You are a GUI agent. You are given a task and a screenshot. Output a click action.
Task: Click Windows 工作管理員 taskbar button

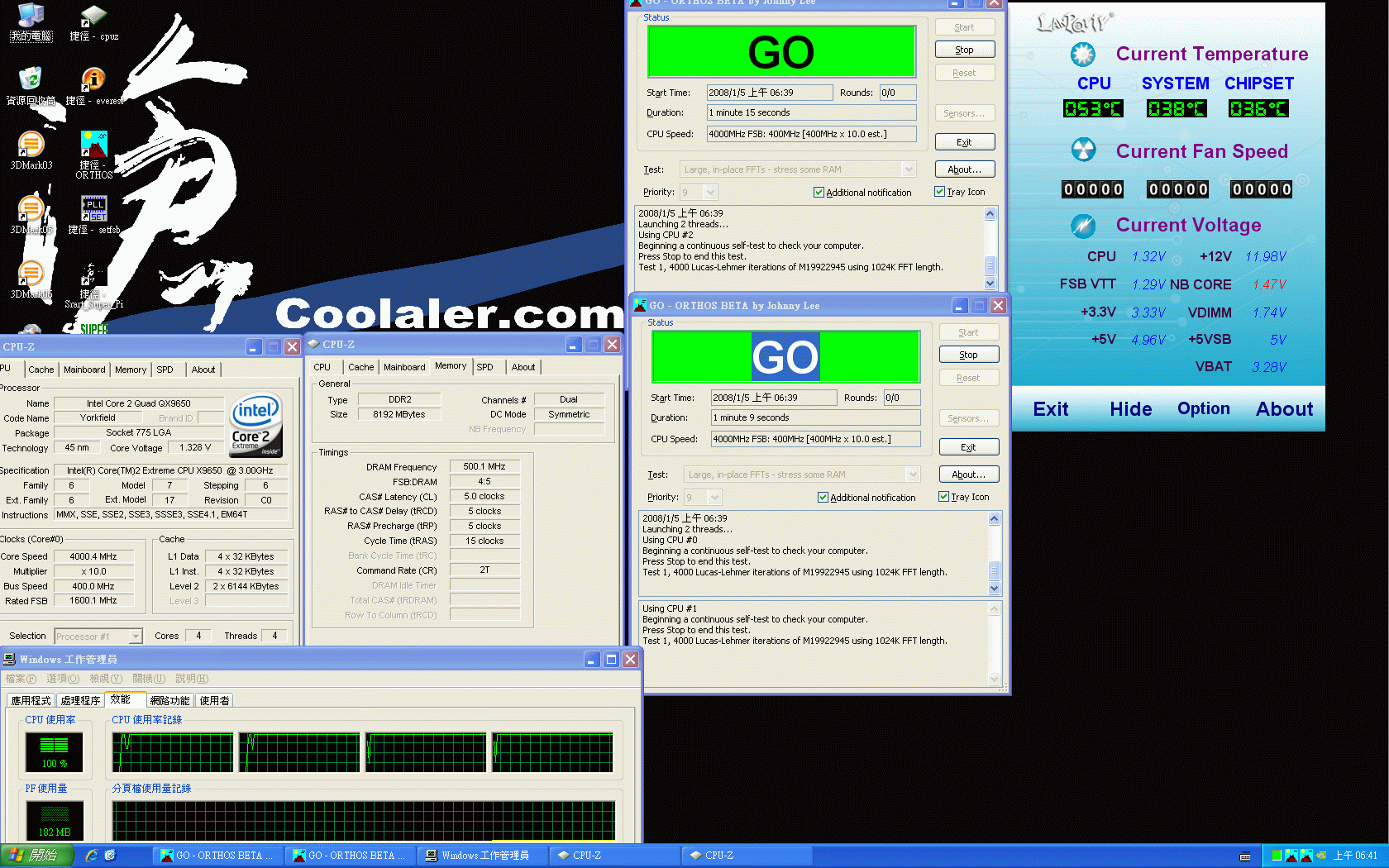pos(483,856)
